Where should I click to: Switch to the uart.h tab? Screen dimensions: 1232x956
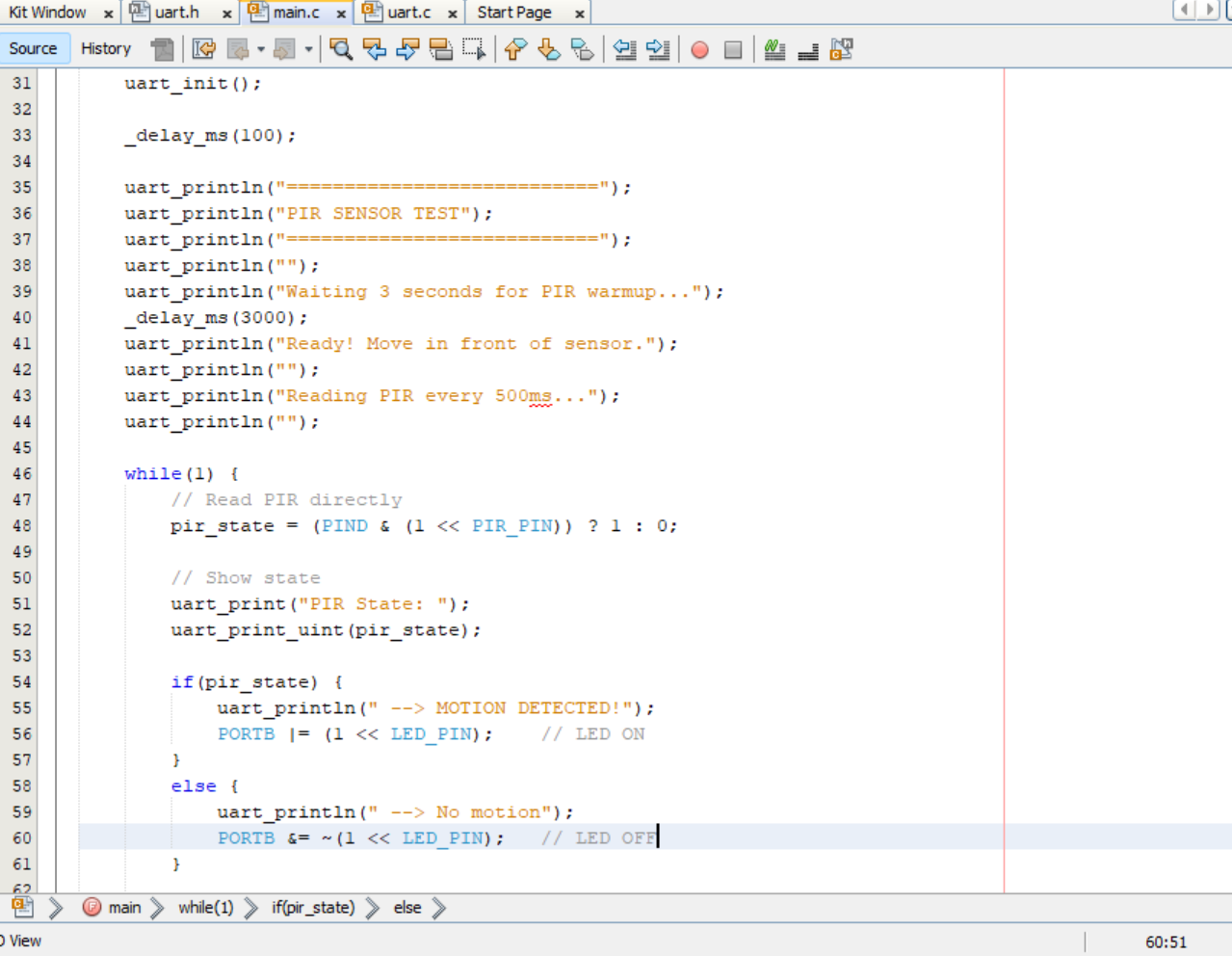[176, 13]
